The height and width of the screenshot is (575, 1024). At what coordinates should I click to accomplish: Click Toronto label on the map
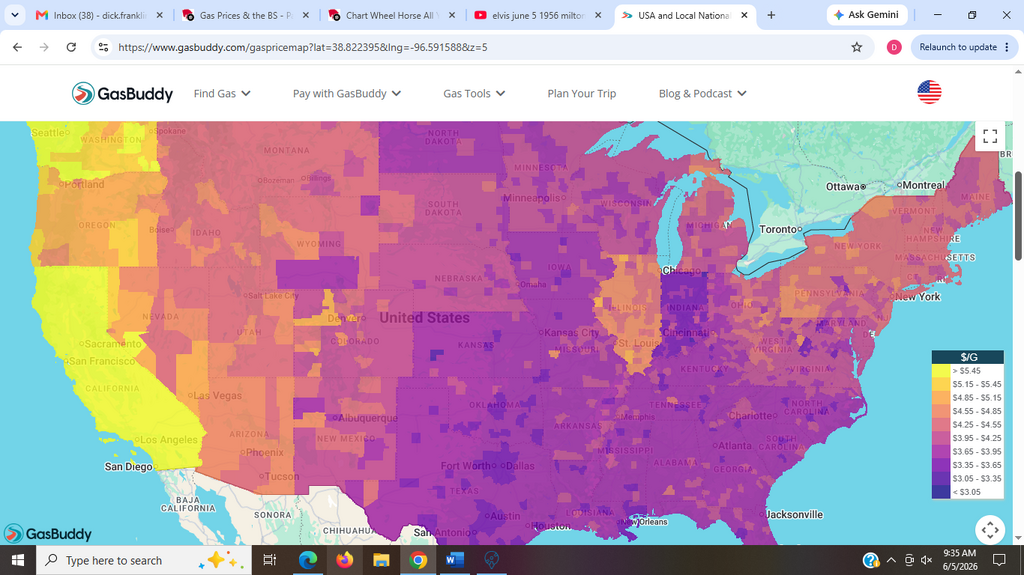(x=780, y=229)
